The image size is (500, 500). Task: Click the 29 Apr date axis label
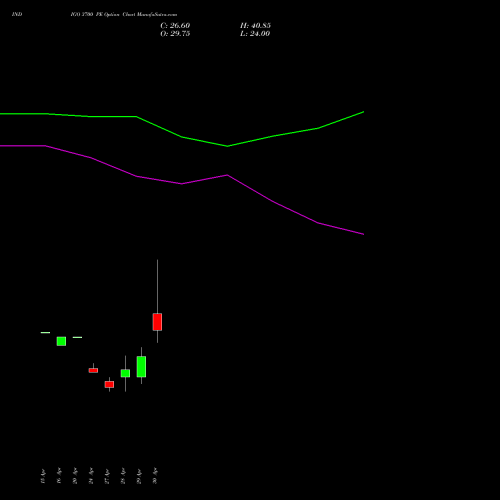pos(139,476)
